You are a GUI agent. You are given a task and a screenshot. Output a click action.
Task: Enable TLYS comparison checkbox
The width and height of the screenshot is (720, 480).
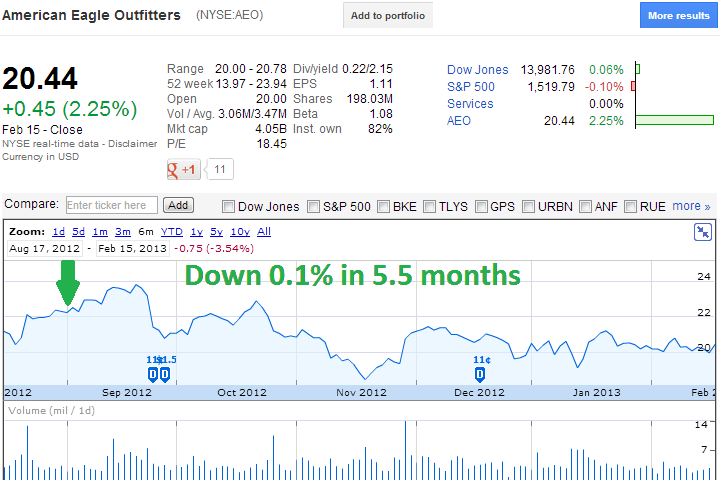pyautogui.click(x=429, y=207)
